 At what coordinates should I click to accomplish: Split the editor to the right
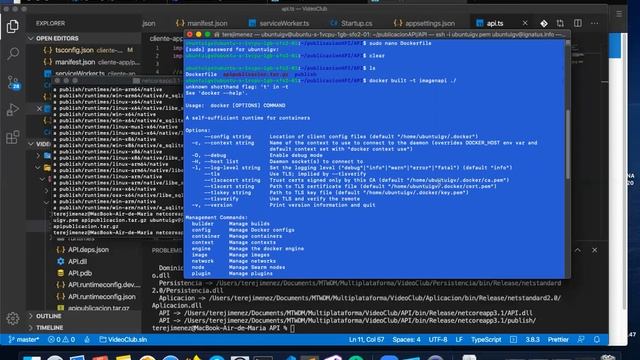pos(578,23)
